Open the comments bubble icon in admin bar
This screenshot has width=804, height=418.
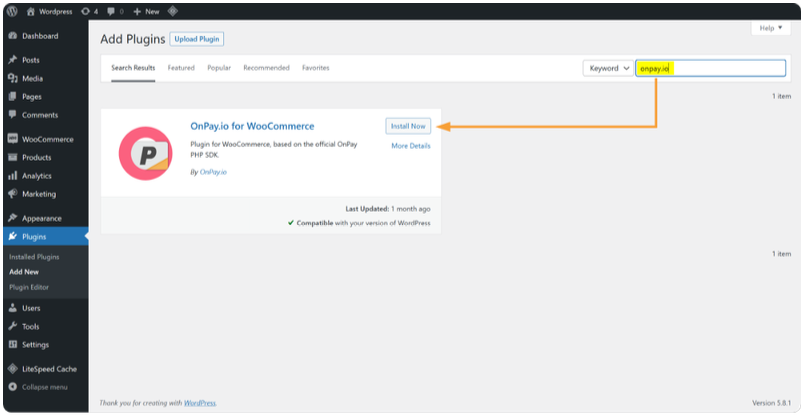click(112, 11)
